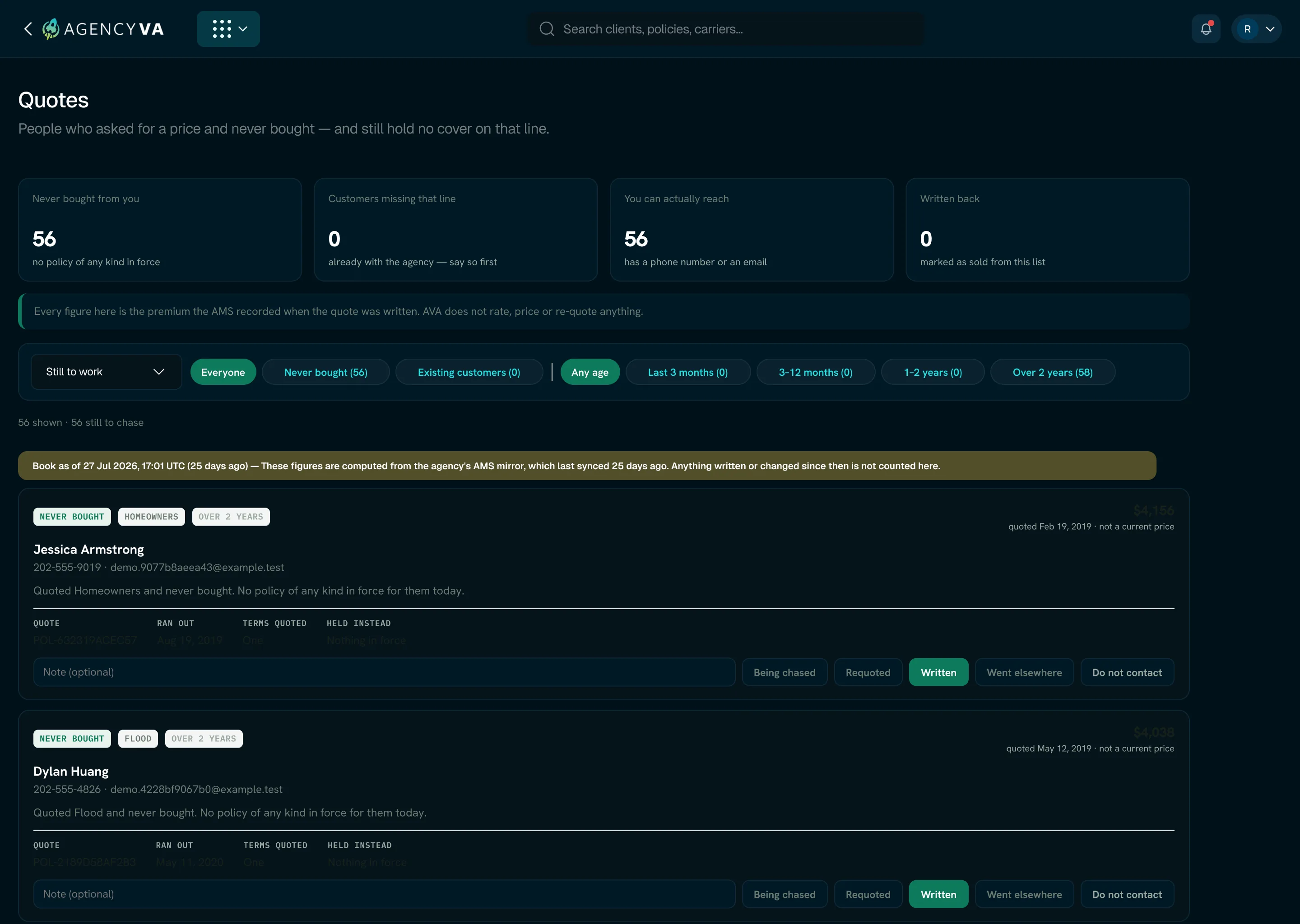Open the apps grid menu

pos(228,29)
